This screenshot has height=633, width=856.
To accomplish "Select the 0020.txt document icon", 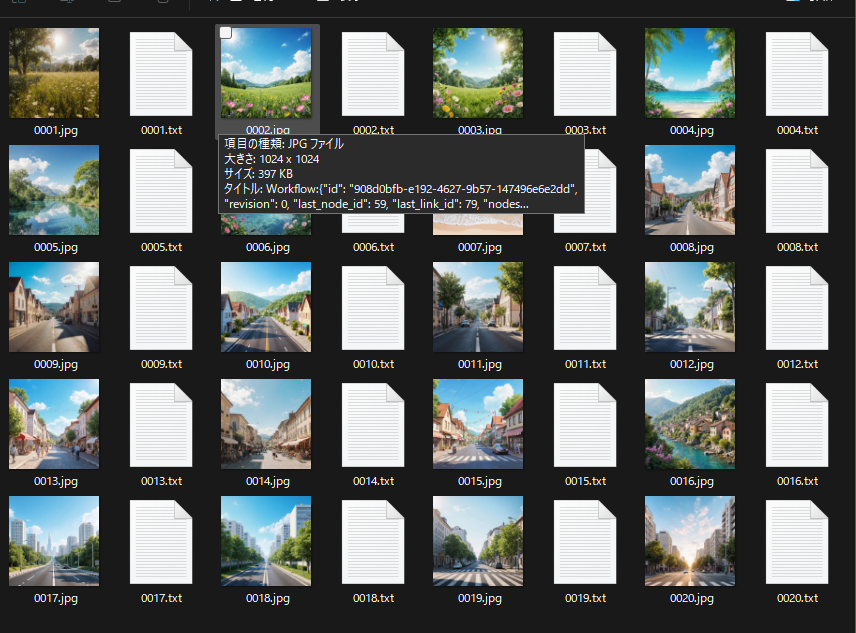I will 797,542.
